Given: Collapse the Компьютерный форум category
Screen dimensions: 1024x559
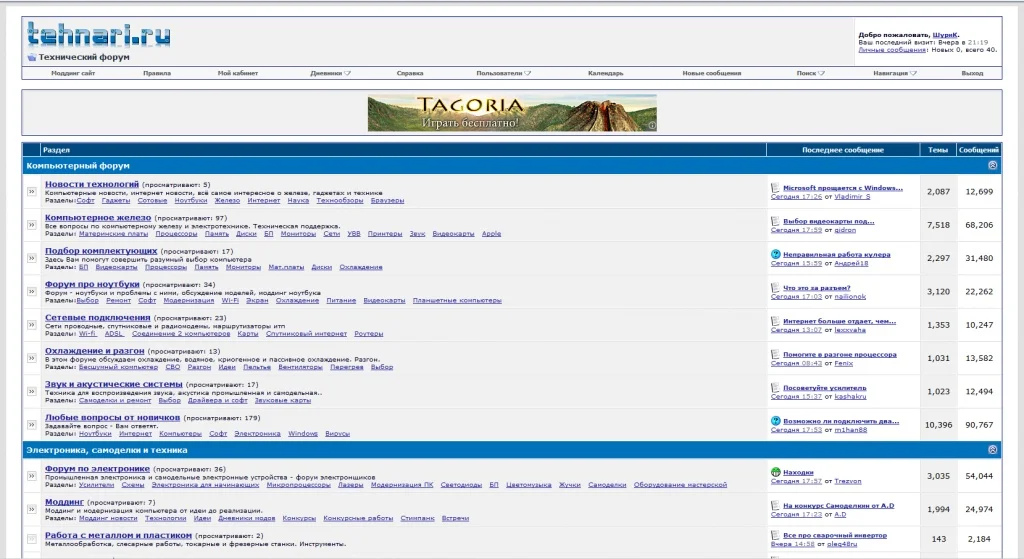Looking at the screenshot, I should pyautogui.click(x=993, y=166).
